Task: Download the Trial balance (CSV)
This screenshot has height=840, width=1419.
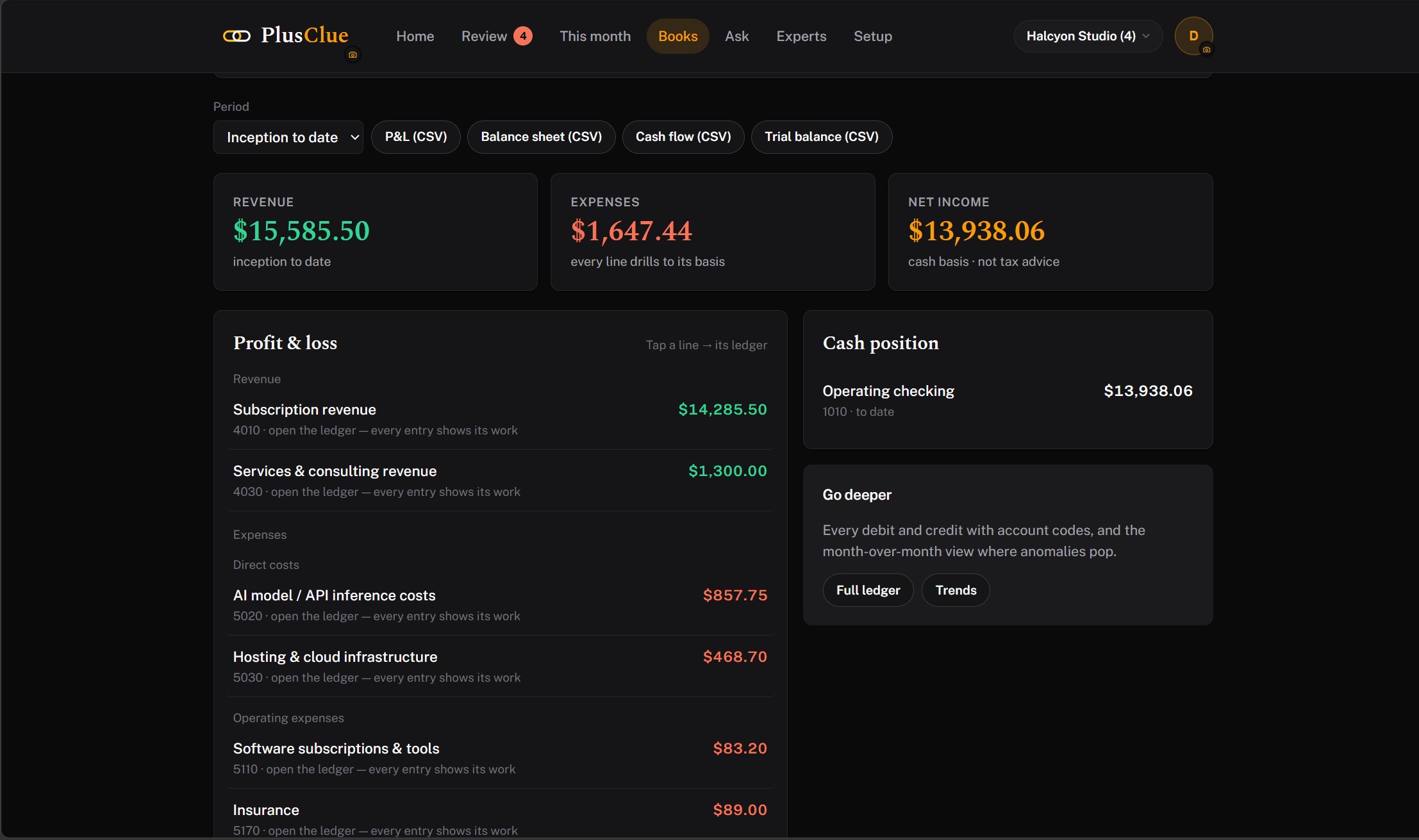Action: [x=822, y=137]
